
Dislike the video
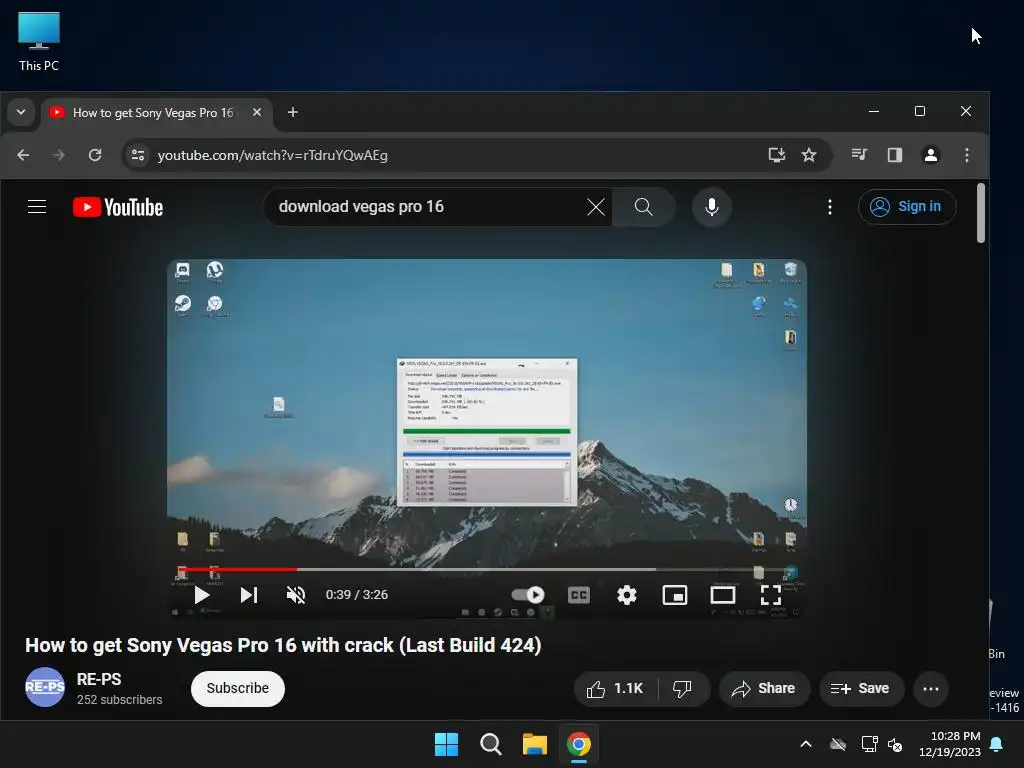coord(682,688)
